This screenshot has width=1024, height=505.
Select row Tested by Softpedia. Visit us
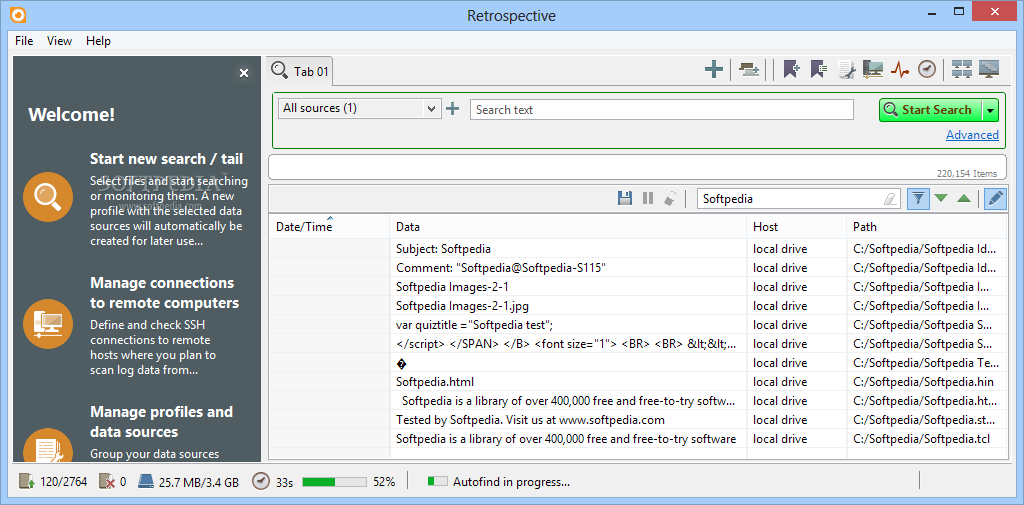[638, 419]
